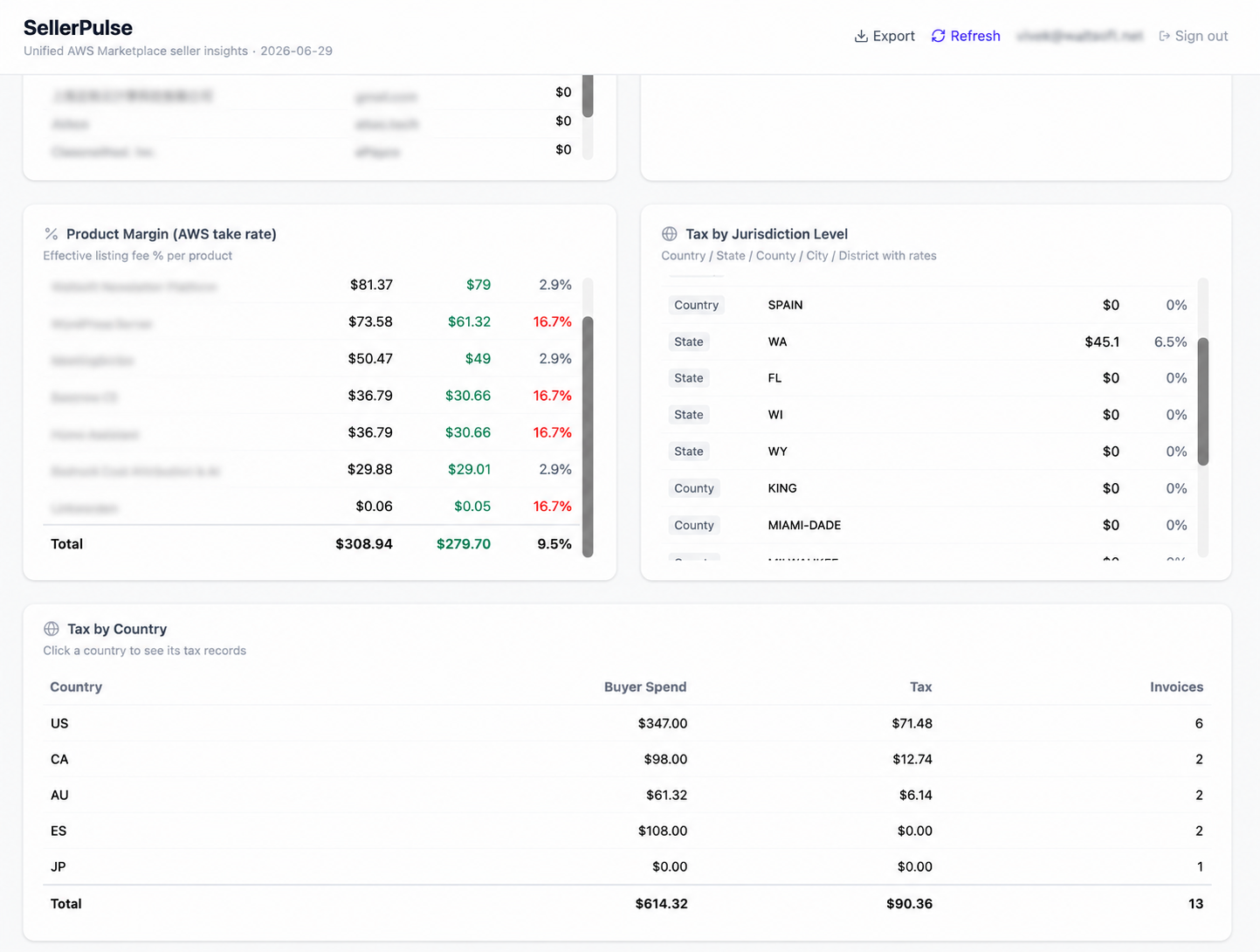Screen dimensions: 1260x952
Task: Click the Export download icon
Action: (861, 36)
